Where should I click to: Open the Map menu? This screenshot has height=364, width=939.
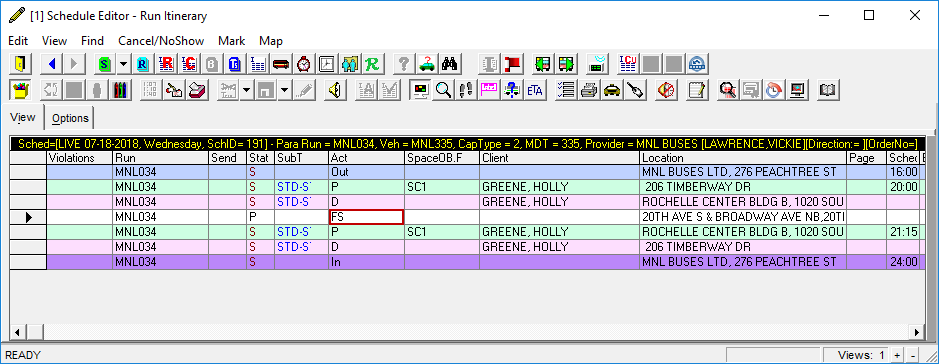271,41
